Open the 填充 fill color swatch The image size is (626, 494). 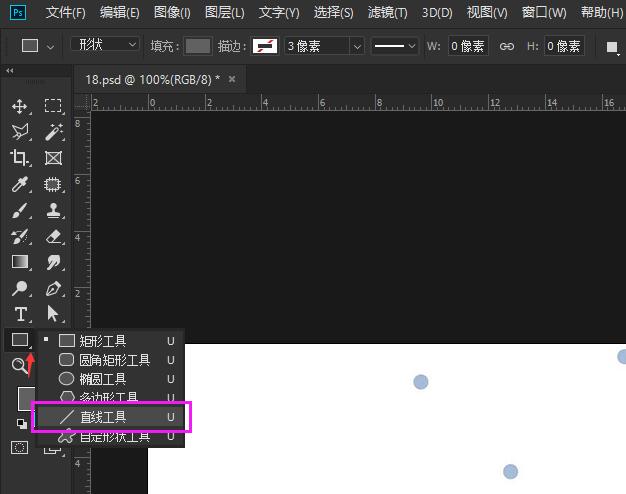click(198, 46)
